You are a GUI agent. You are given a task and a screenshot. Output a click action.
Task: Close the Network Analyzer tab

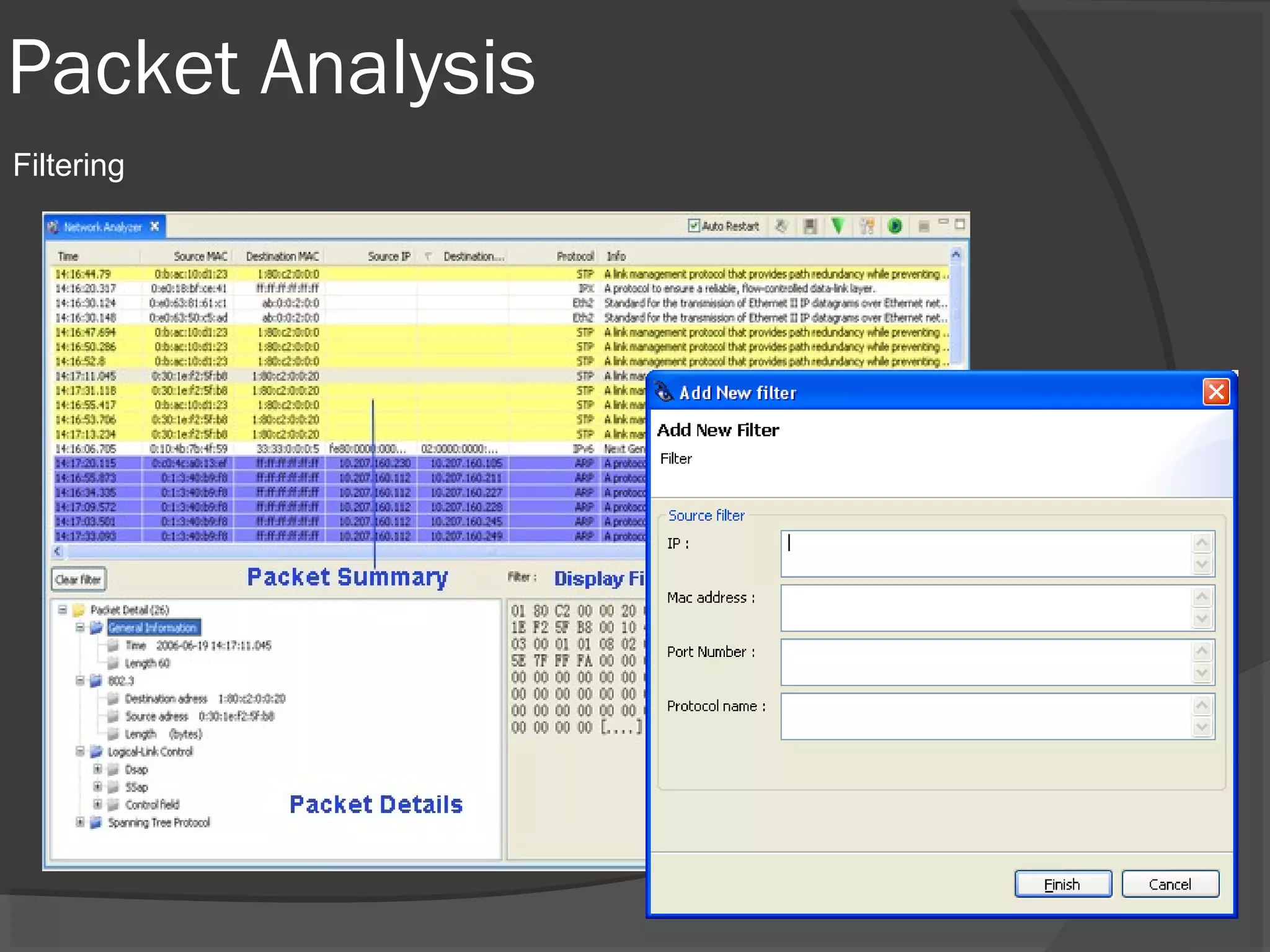click(x=154, y=226)
